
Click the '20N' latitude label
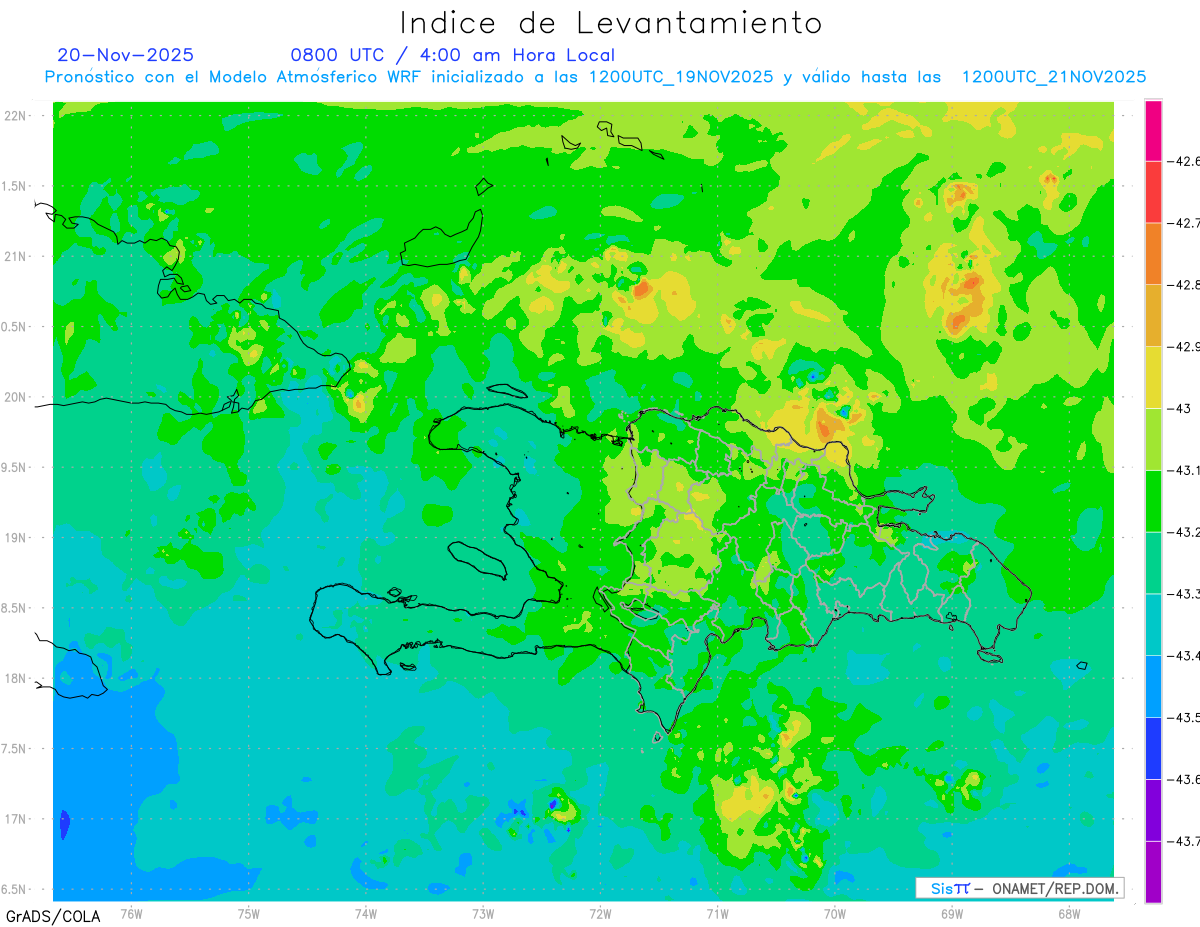coord(15,397)
